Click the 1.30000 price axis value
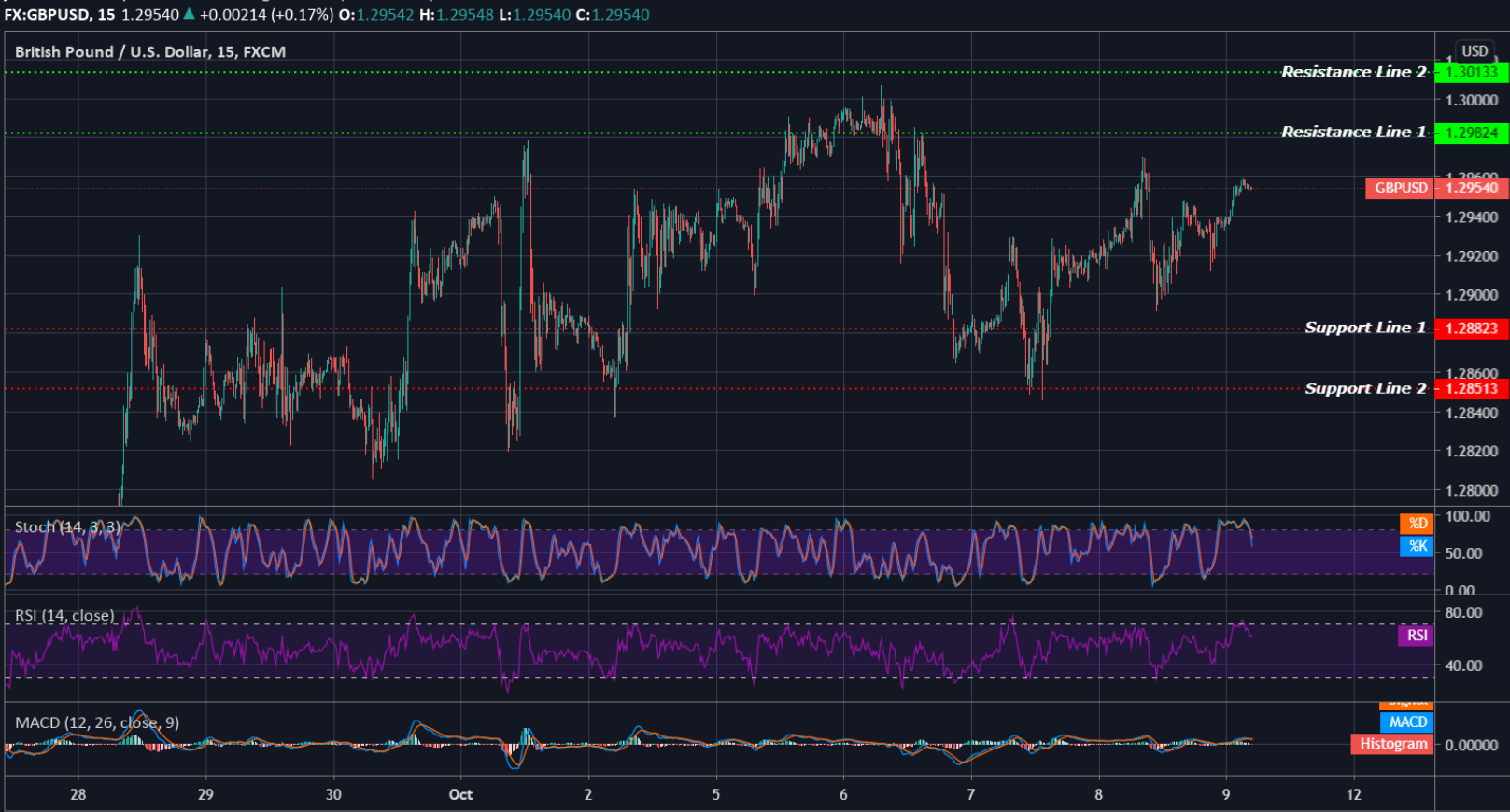The height and width of the screenshot is (812, 1510). click(1472, 101)
